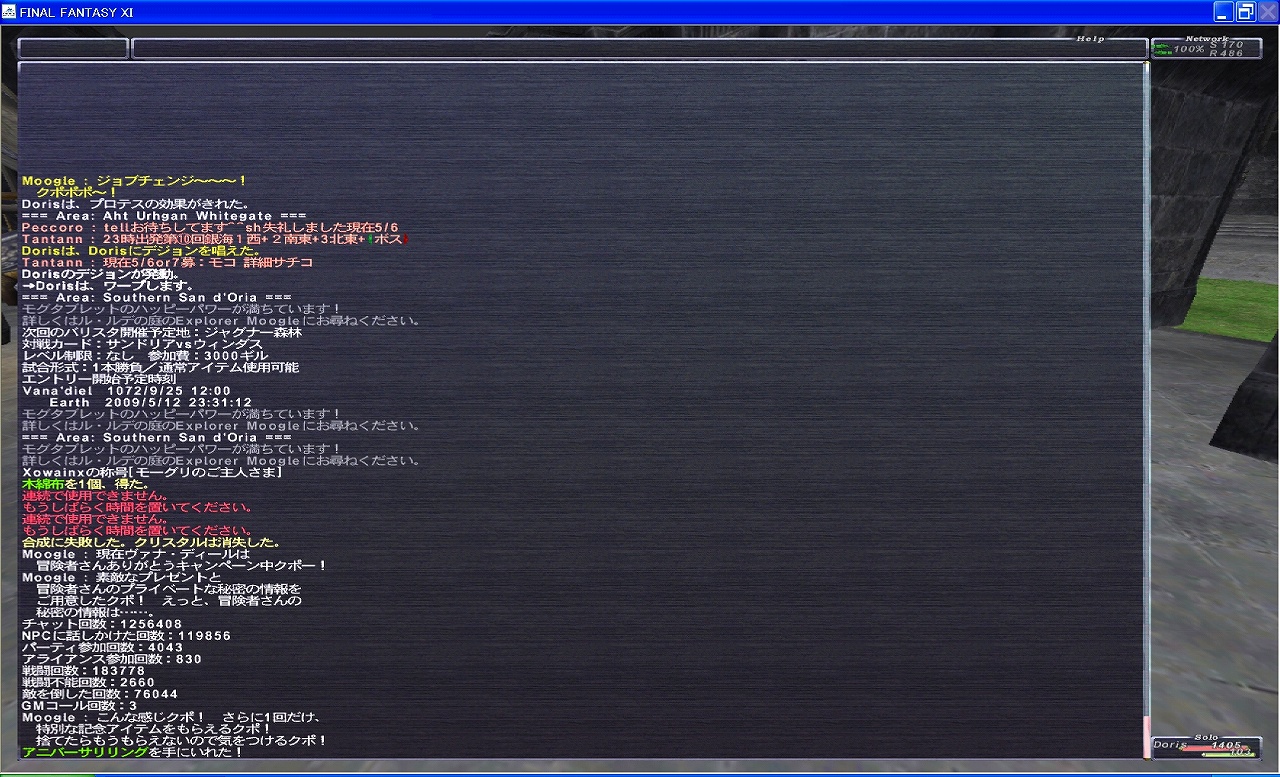Click the chat log scrollbar
The height and width of the screenshot is (777, 1280).
pos(1147,409)
